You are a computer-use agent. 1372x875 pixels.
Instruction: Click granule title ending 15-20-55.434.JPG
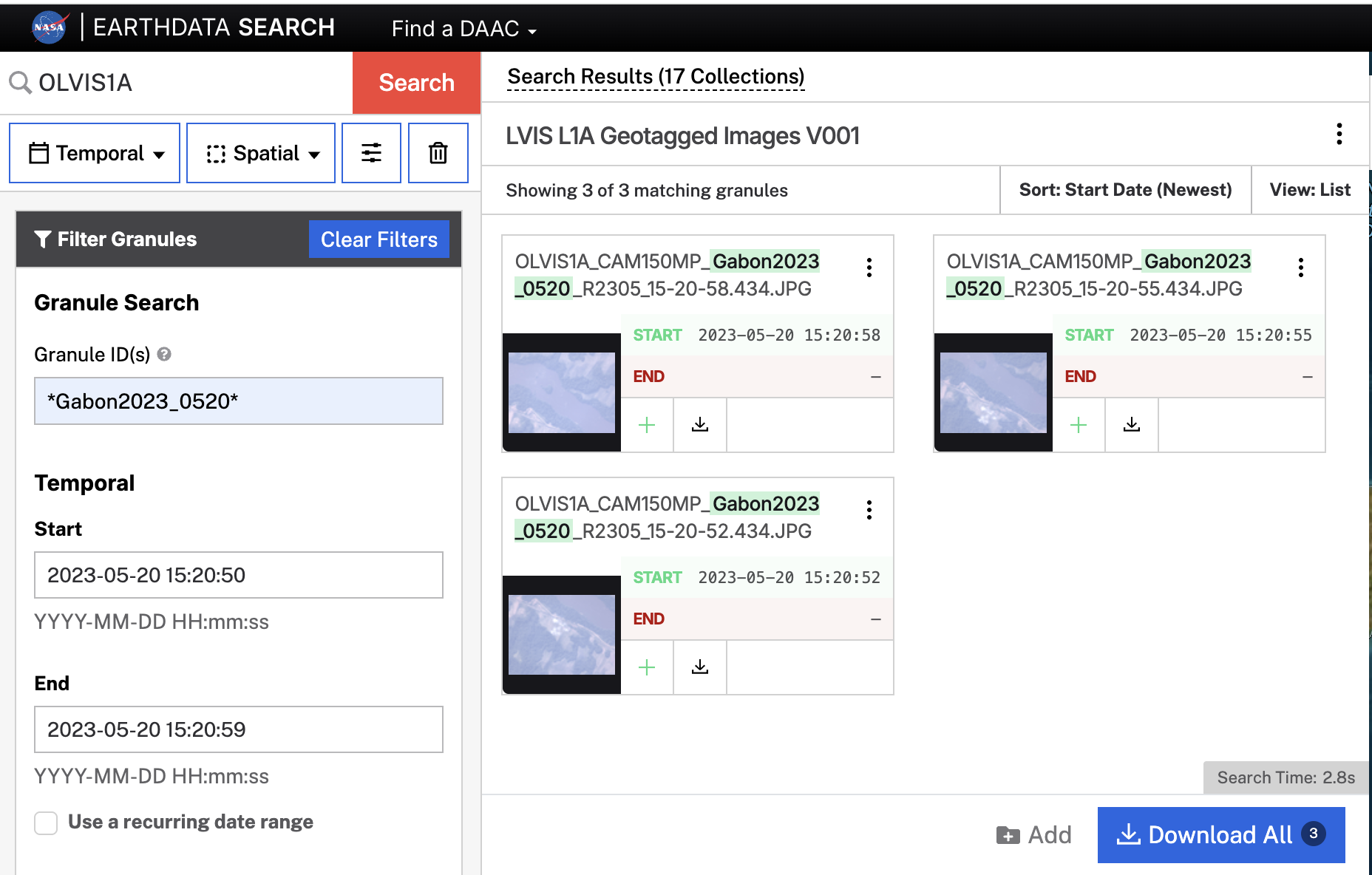[1099, 275]
